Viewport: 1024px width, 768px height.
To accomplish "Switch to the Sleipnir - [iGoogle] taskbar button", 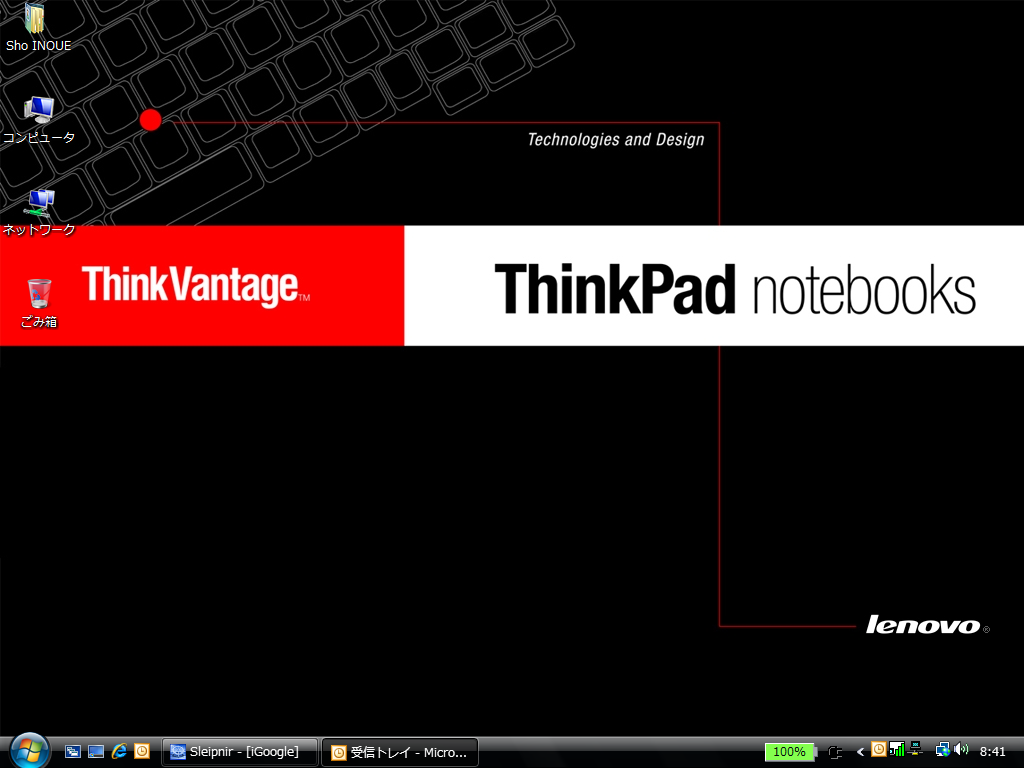I will [239, 752].
